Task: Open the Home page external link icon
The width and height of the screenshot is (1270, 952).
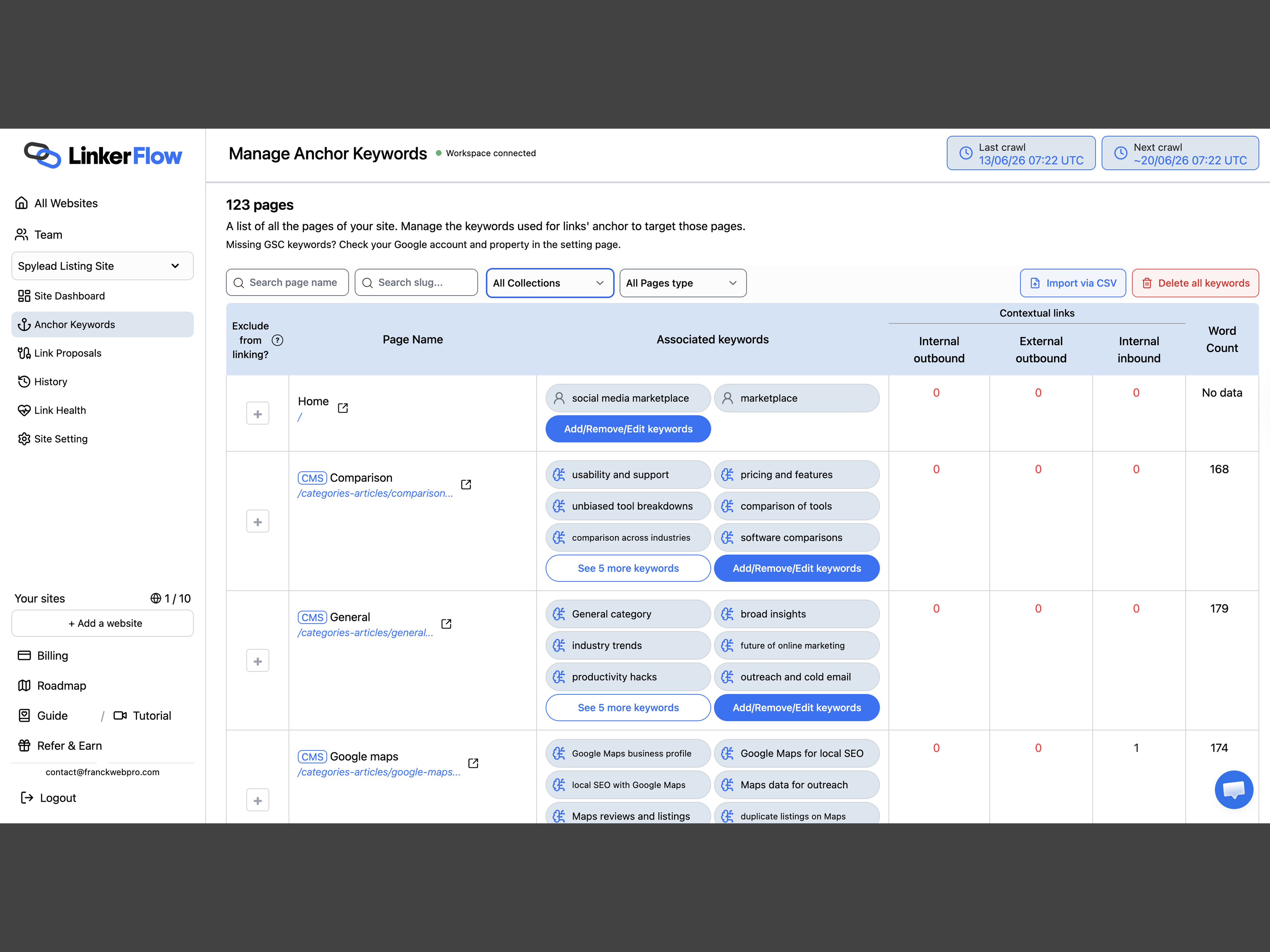Action: (x=343, y=408)
